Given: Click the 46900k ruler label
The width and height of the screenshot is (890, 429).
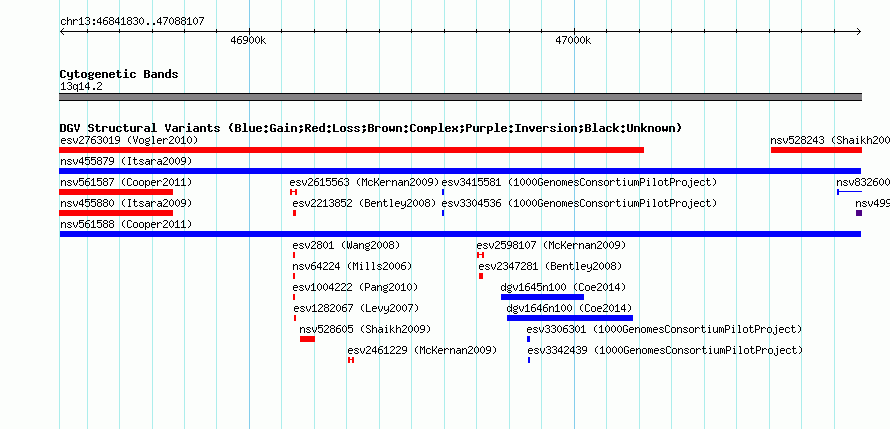Looking at the screenshot, I should pyautogui.click(x=248, y=41).
